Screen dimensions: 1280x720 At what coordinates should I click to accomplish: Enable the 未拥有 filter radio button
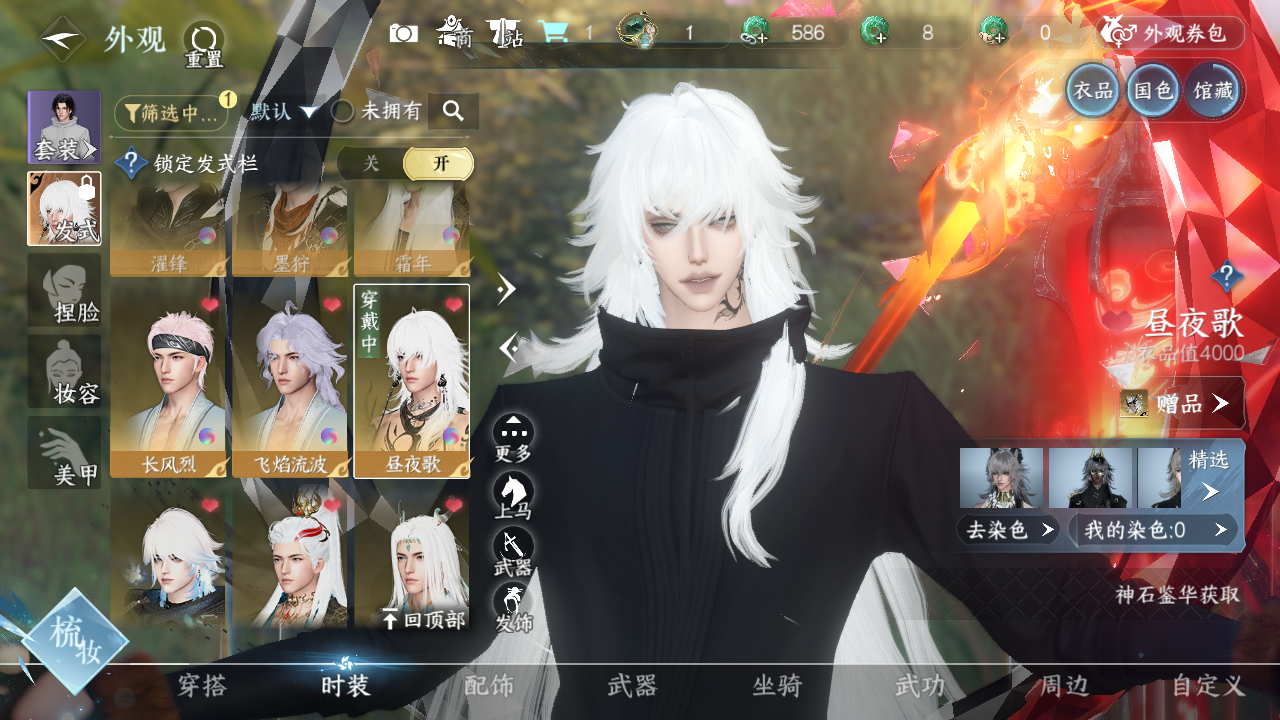click(343, 111)
